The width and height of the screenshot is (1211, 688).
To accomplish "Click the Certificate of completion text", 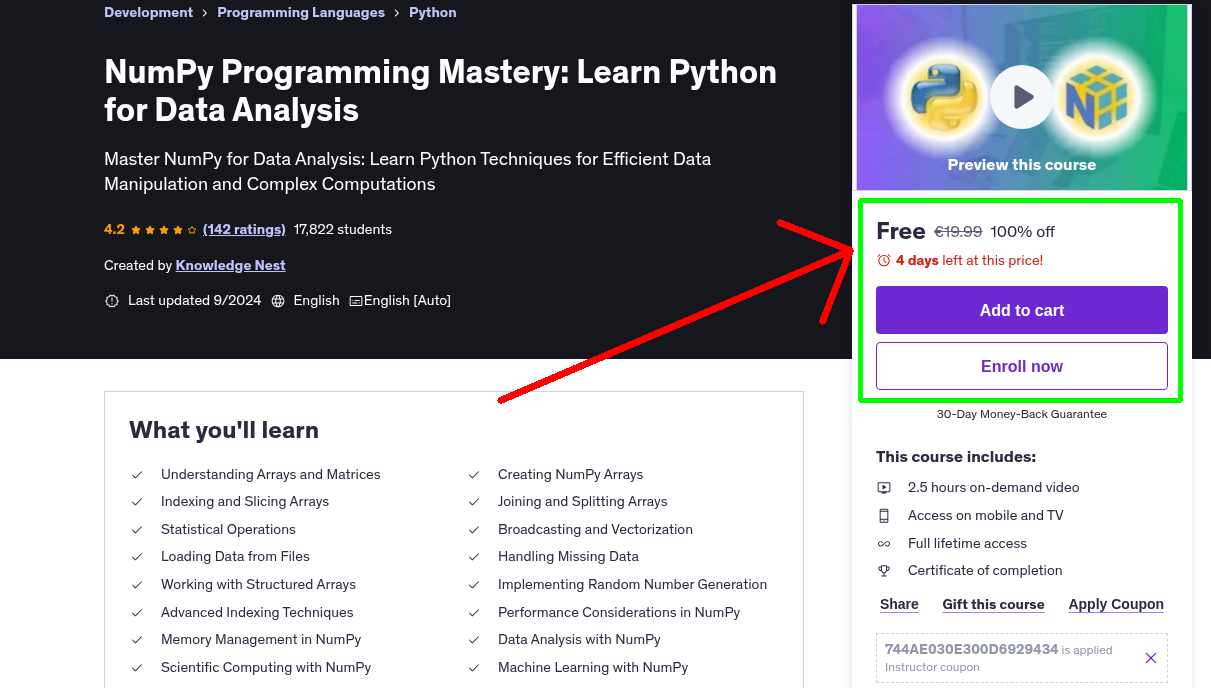I will (x=985, y=571).
